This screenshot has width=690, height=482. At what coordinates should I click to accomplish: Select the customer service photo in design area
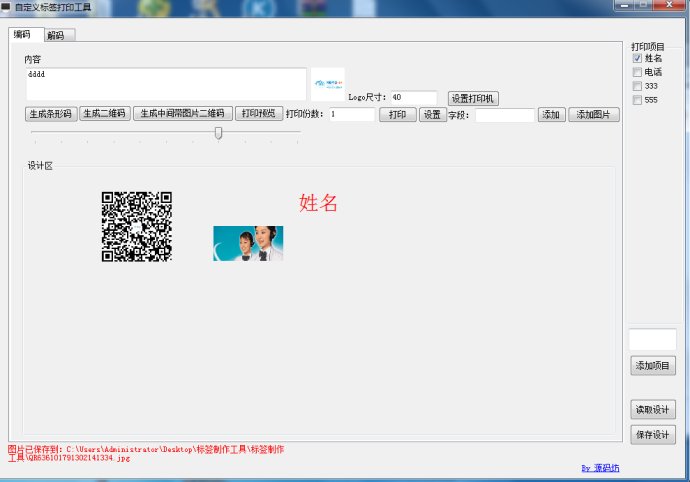click(x=248, y=243)
